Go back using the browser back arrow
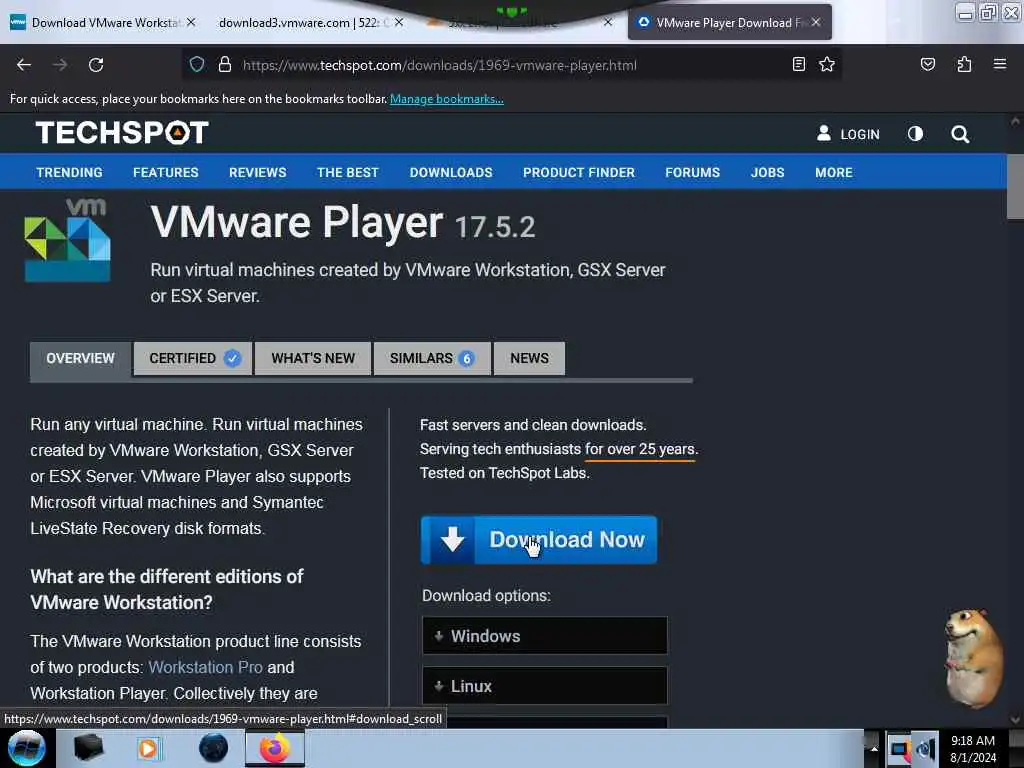Viewport: 1024px width, 768px height. pyautogui.click(x=24, y=65)
